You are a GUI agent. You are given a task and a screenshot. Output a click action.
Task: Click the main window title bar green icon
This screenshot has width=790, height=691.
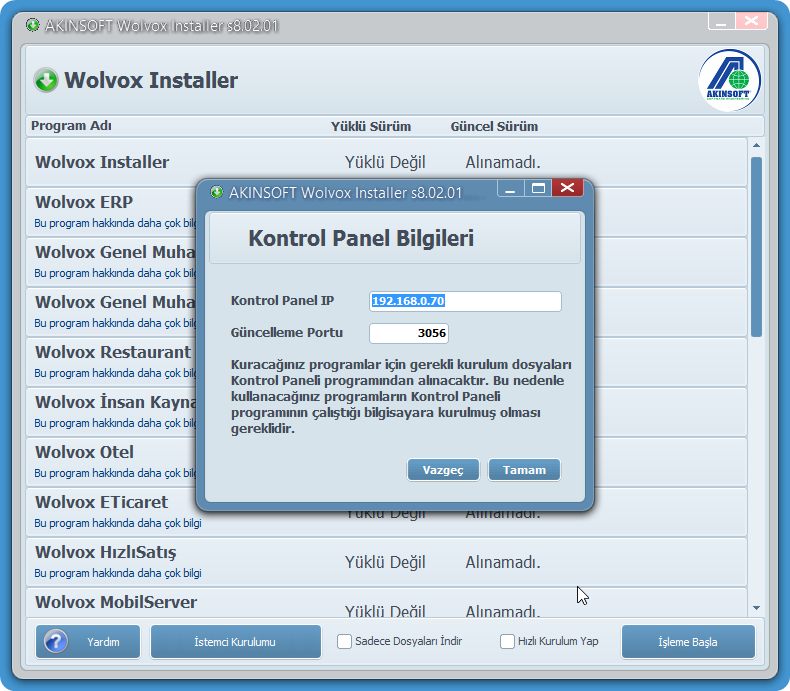(x=33, y=25)
